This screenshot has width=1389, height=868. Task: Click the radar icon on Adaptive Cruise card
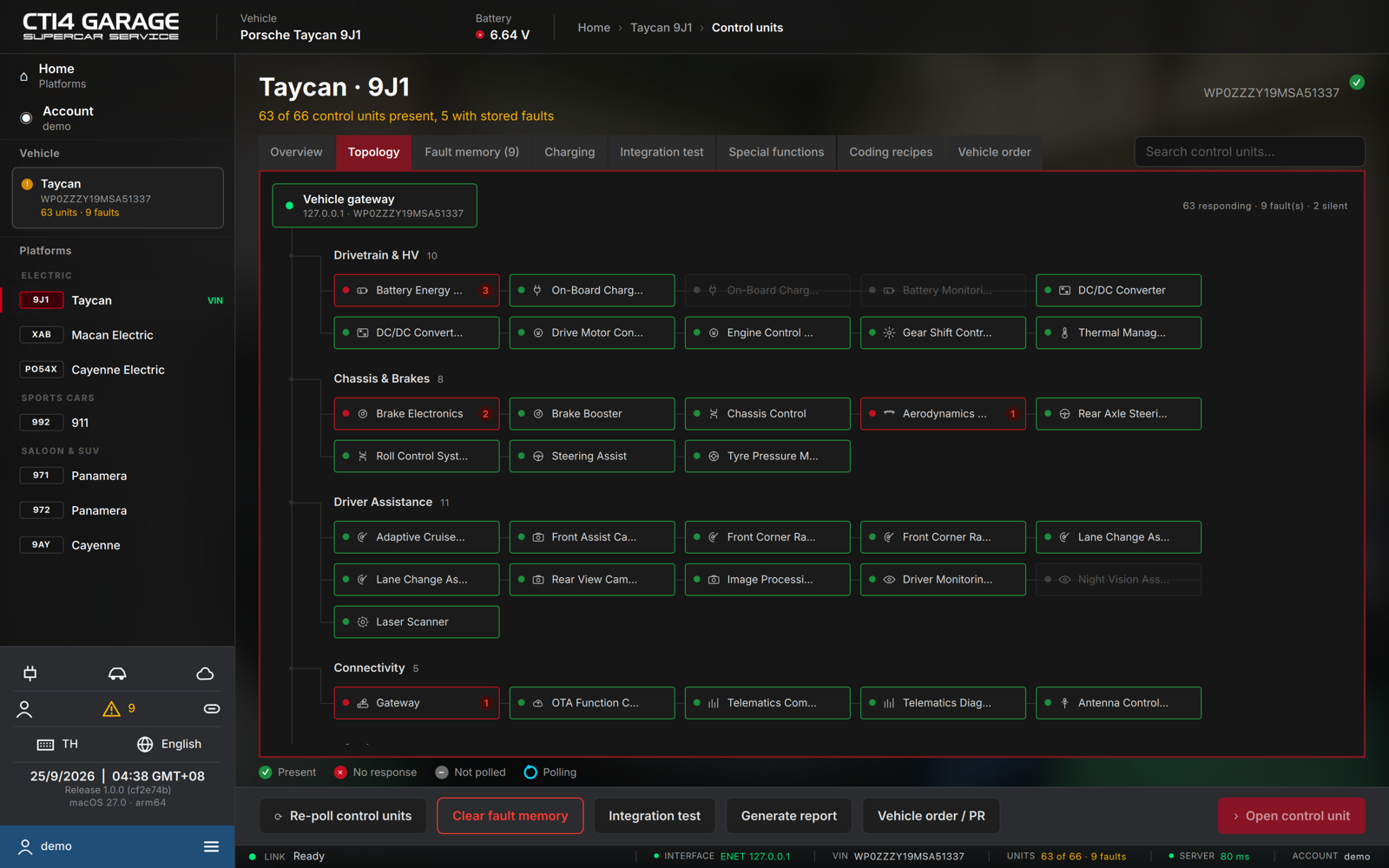point(363,537)
